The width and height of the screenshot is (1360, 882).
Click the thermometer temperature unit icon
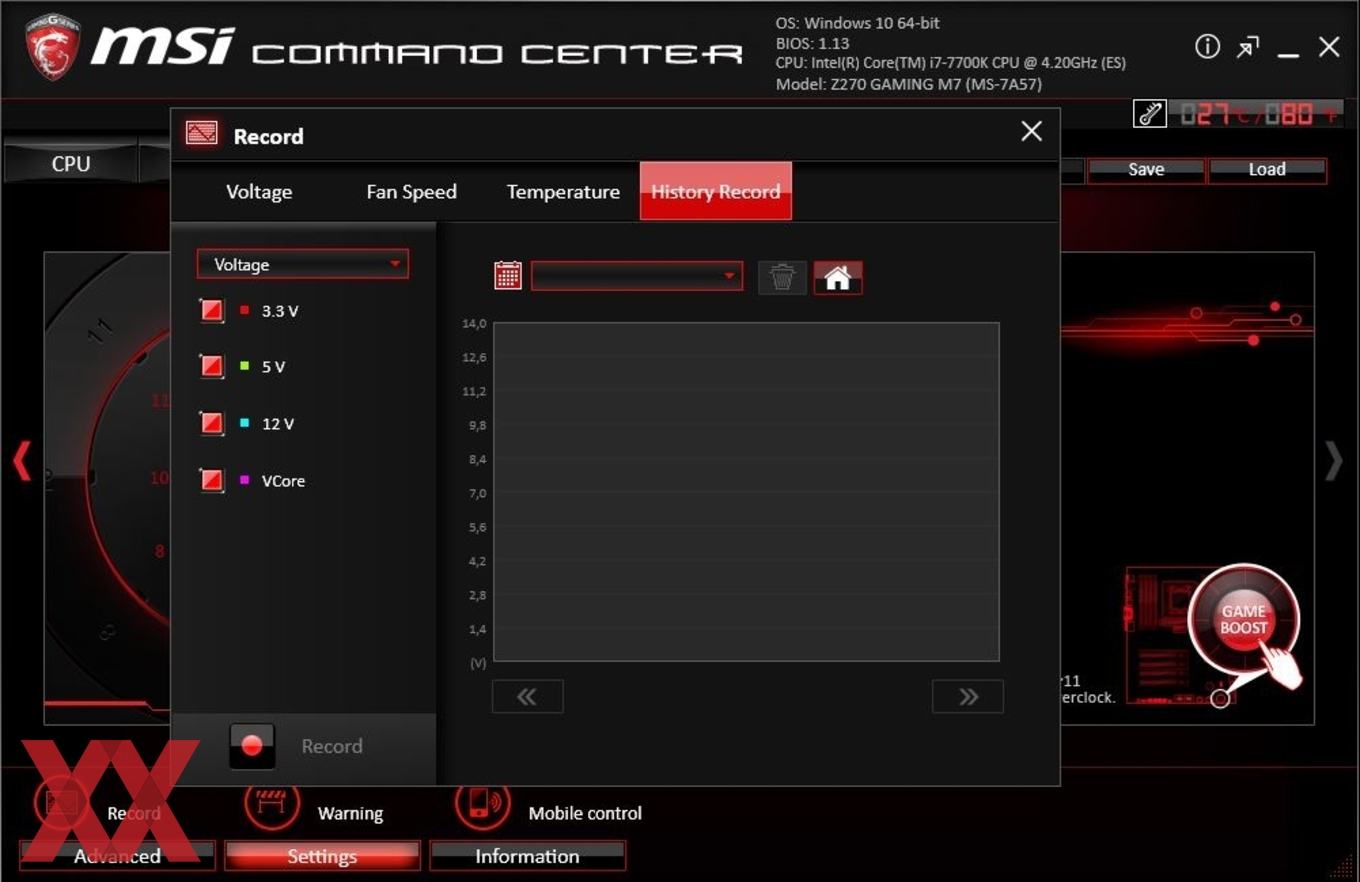(1150, 113)
